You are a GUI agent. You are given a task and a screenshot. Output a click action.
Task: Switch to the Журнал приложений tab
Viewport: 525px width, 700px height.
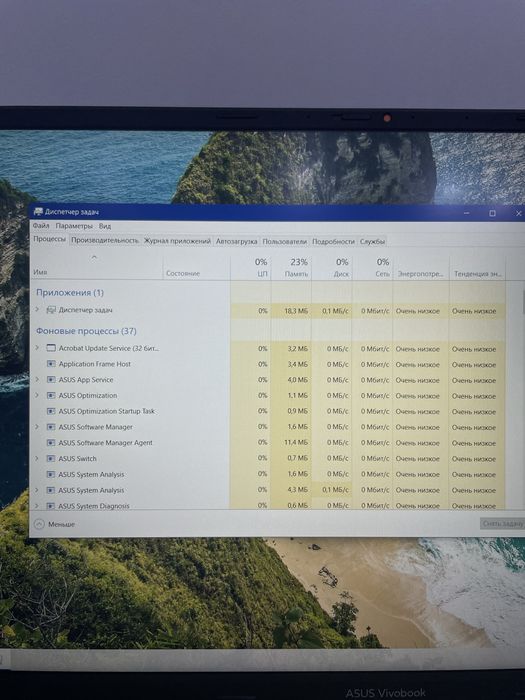tap(177, 241)
